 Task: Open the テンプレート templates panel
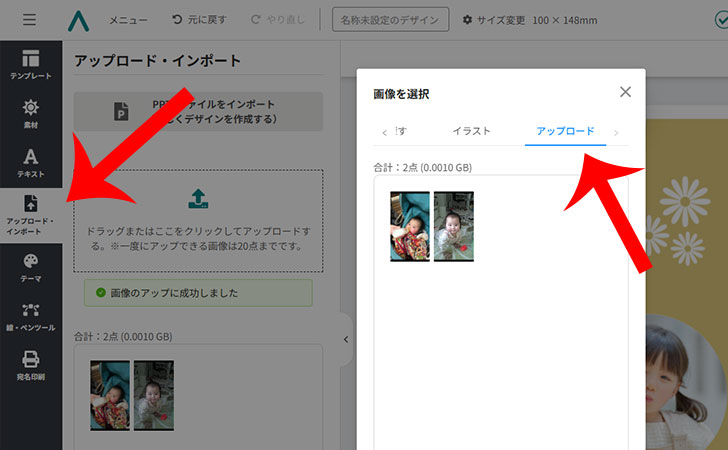(x=31, y=64)
